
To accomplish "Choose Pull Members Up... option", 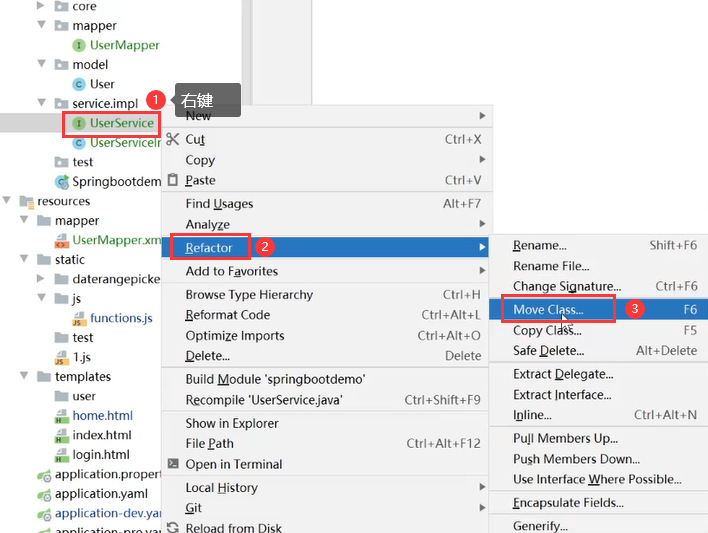I will tap(599, 438).
